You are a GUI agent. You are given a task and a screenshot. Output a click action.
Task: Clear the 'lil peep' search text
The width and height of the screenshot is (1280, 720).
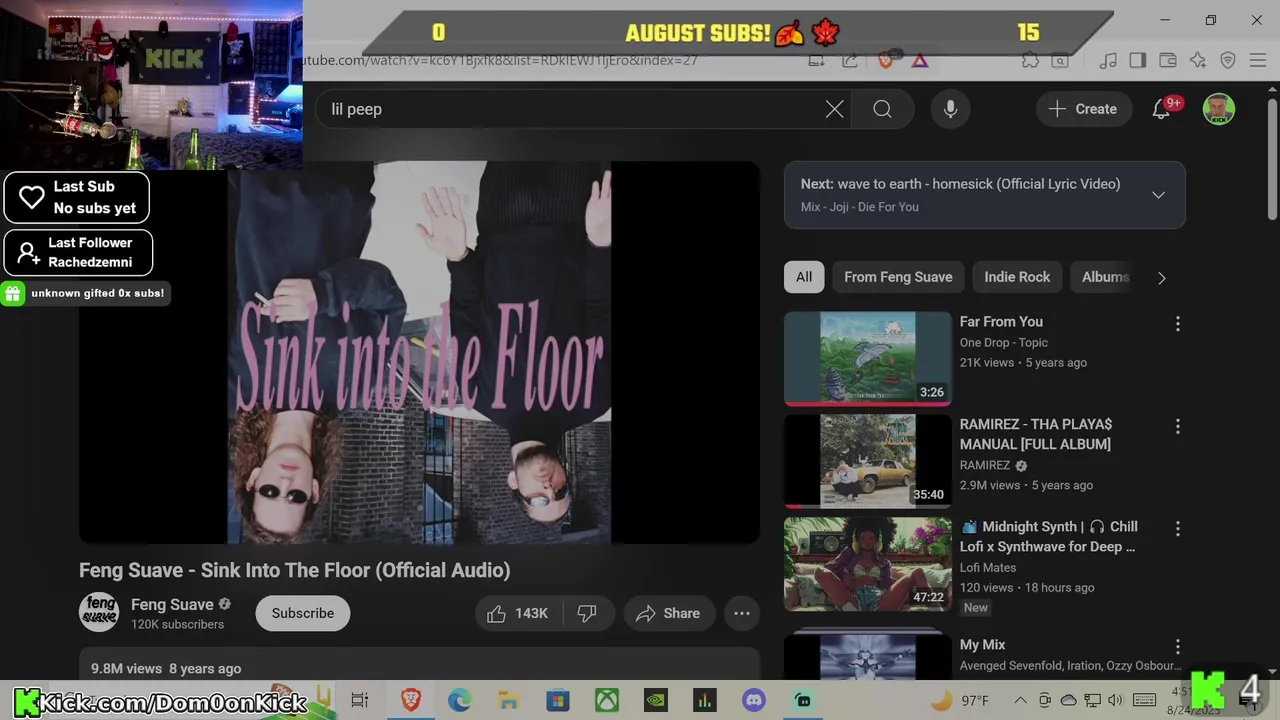click(x=834, y=109)
